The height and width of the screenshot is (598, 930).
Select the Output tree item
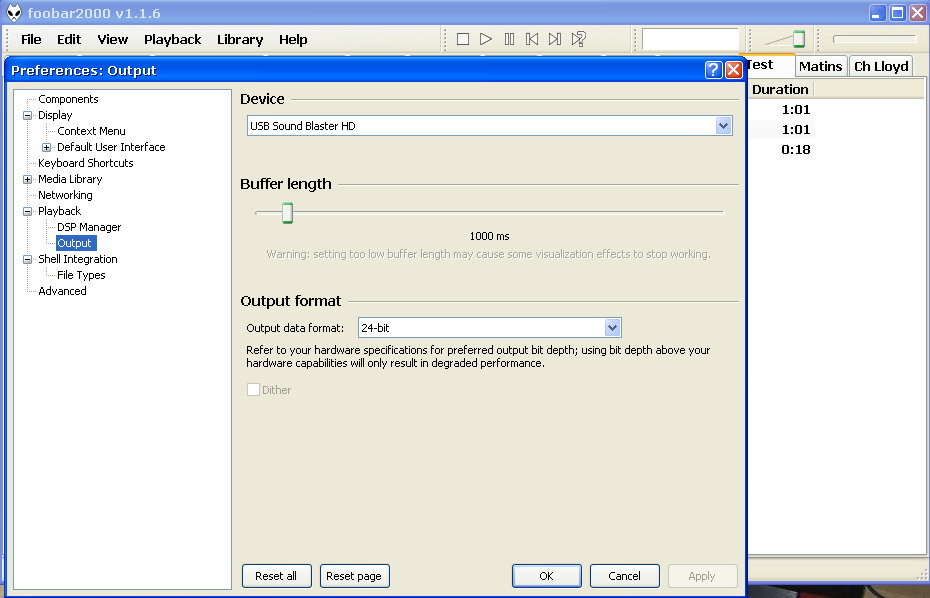point(75,243)
